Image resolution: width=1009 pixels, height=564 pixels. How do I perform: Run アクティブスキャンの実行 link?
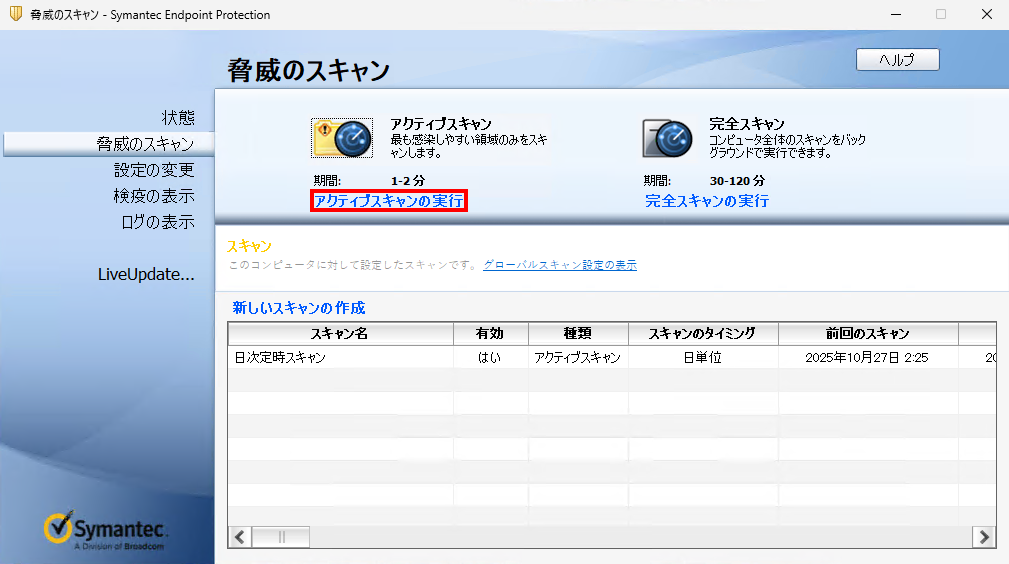(389, 201)
